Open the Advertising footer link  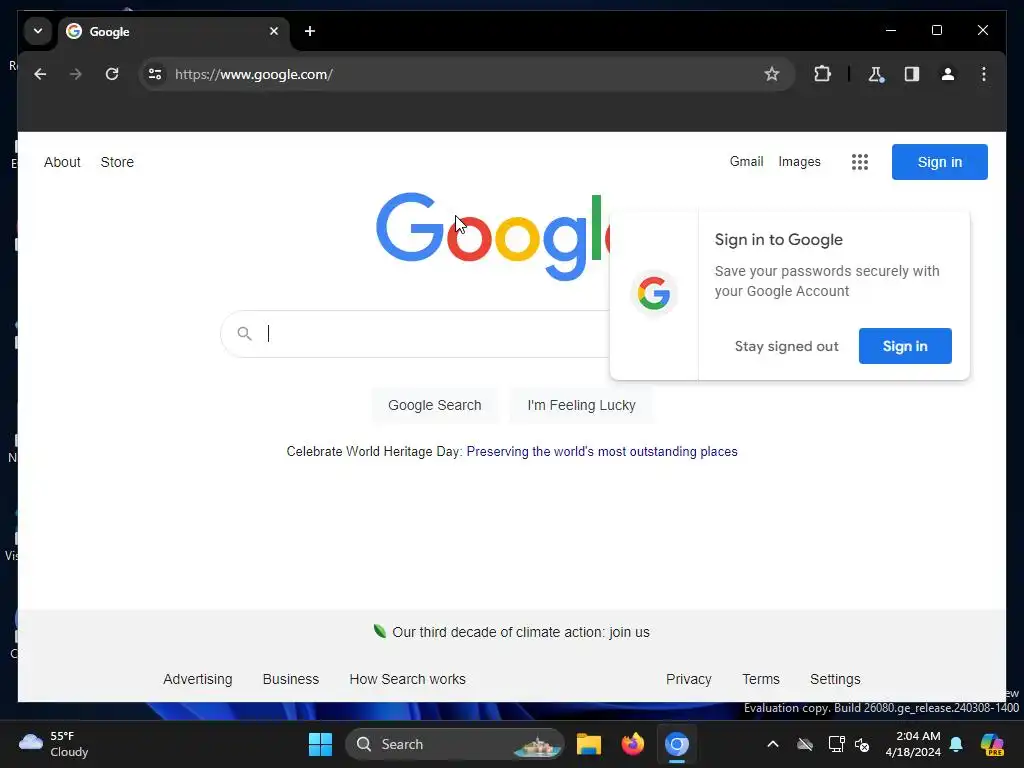click(197, 679)
